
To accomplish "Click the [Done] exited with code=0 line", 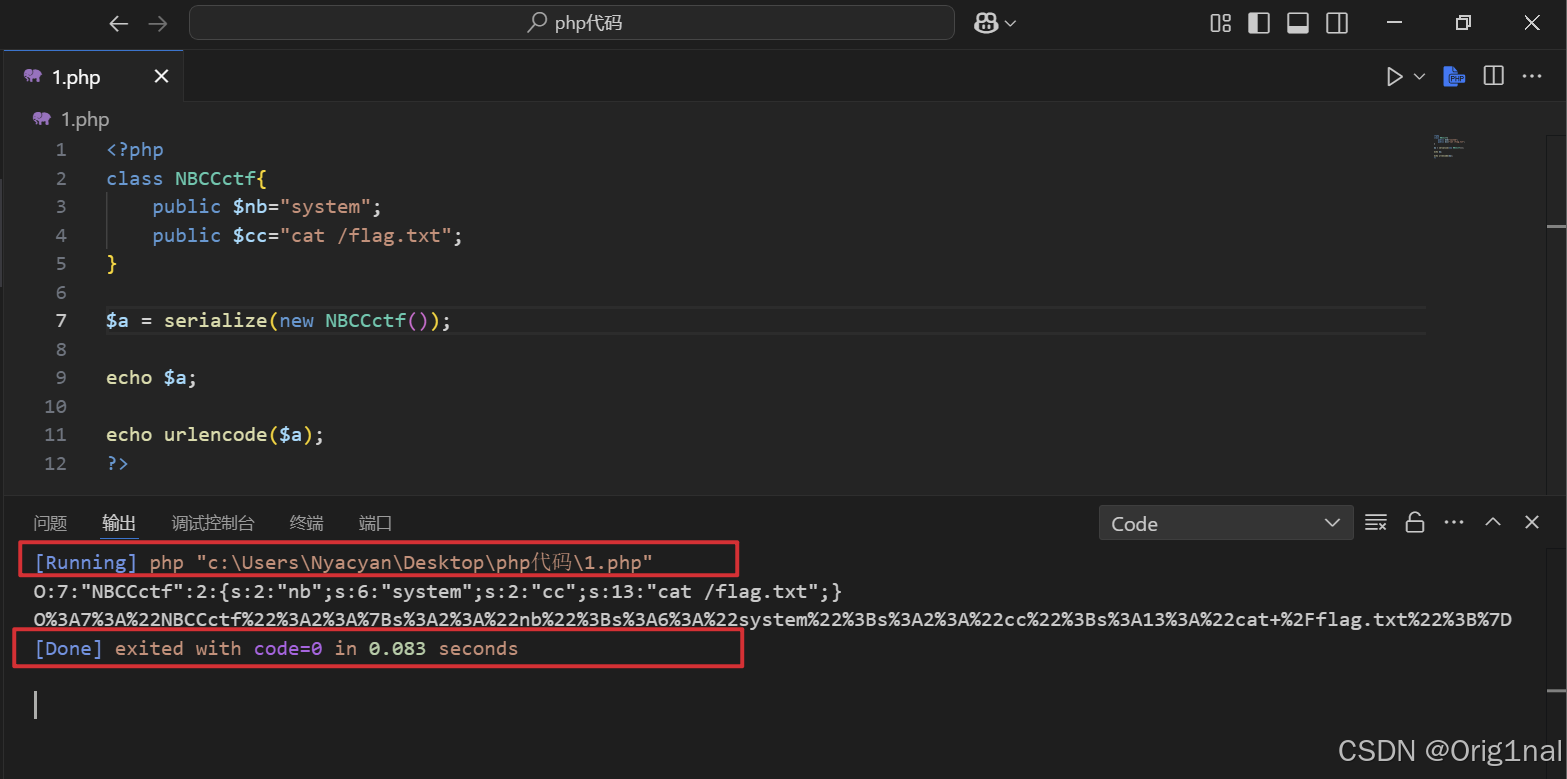I will [x=276, y=649].
